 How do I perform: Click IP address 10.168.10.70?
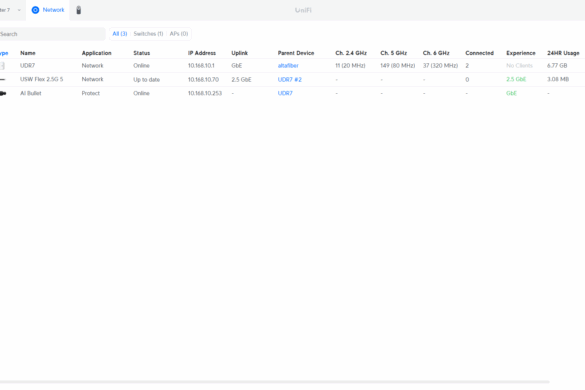(x=203, y=79)
